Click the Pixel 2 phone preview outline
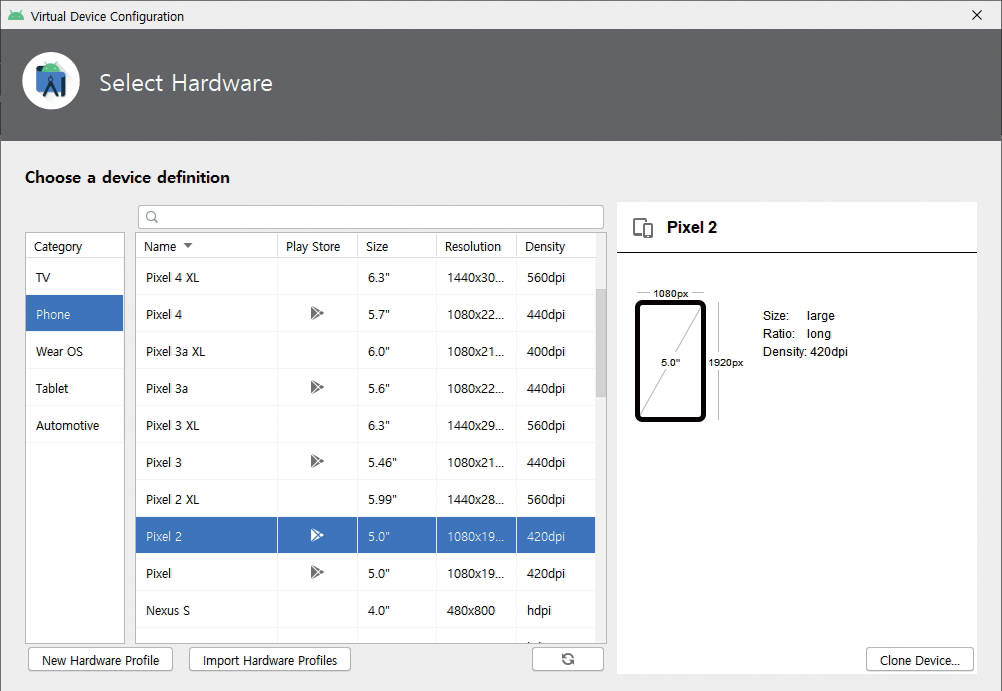1002x691 pixels. pyautogui.click(x=670, y=361)
